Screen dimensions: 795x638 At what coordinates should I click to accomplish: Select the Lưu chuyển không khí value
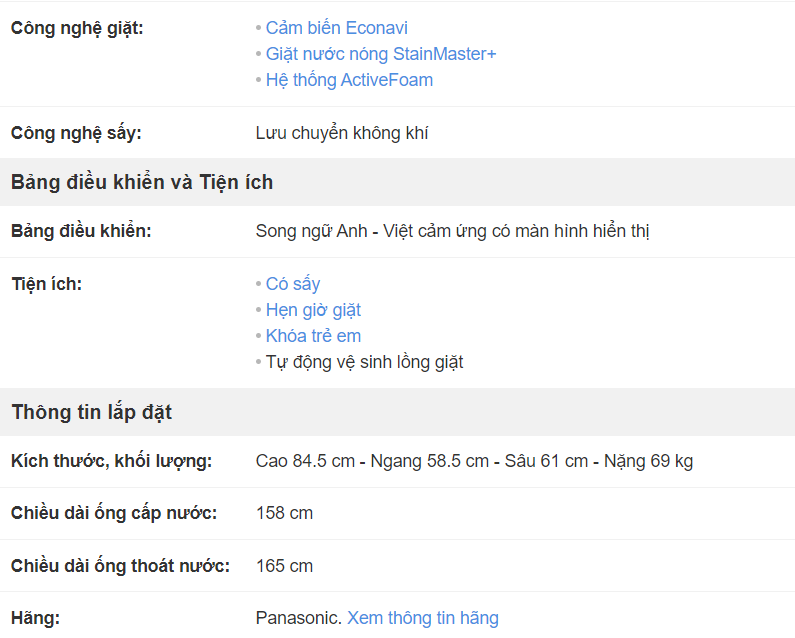(x=342, y=133)
